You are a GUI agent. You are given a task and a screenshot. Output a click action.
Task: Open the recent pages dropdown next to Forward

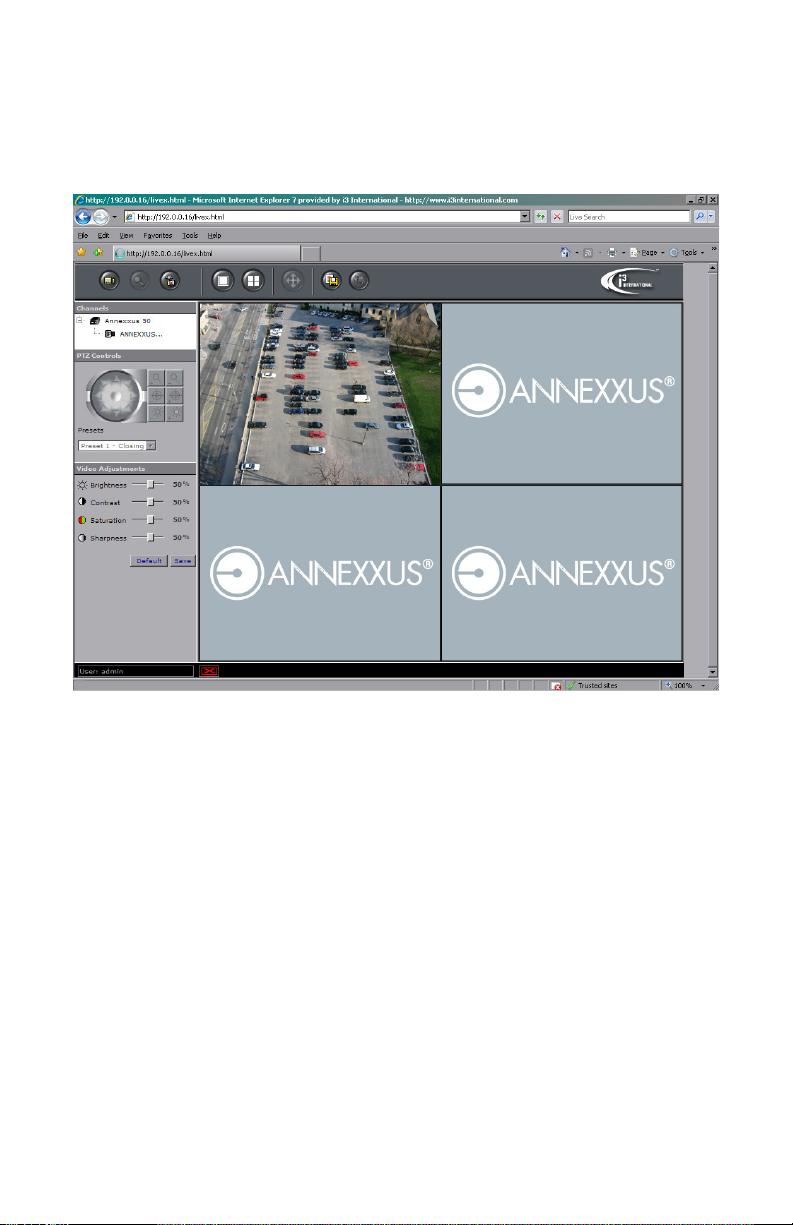click(x=115, y=217)
